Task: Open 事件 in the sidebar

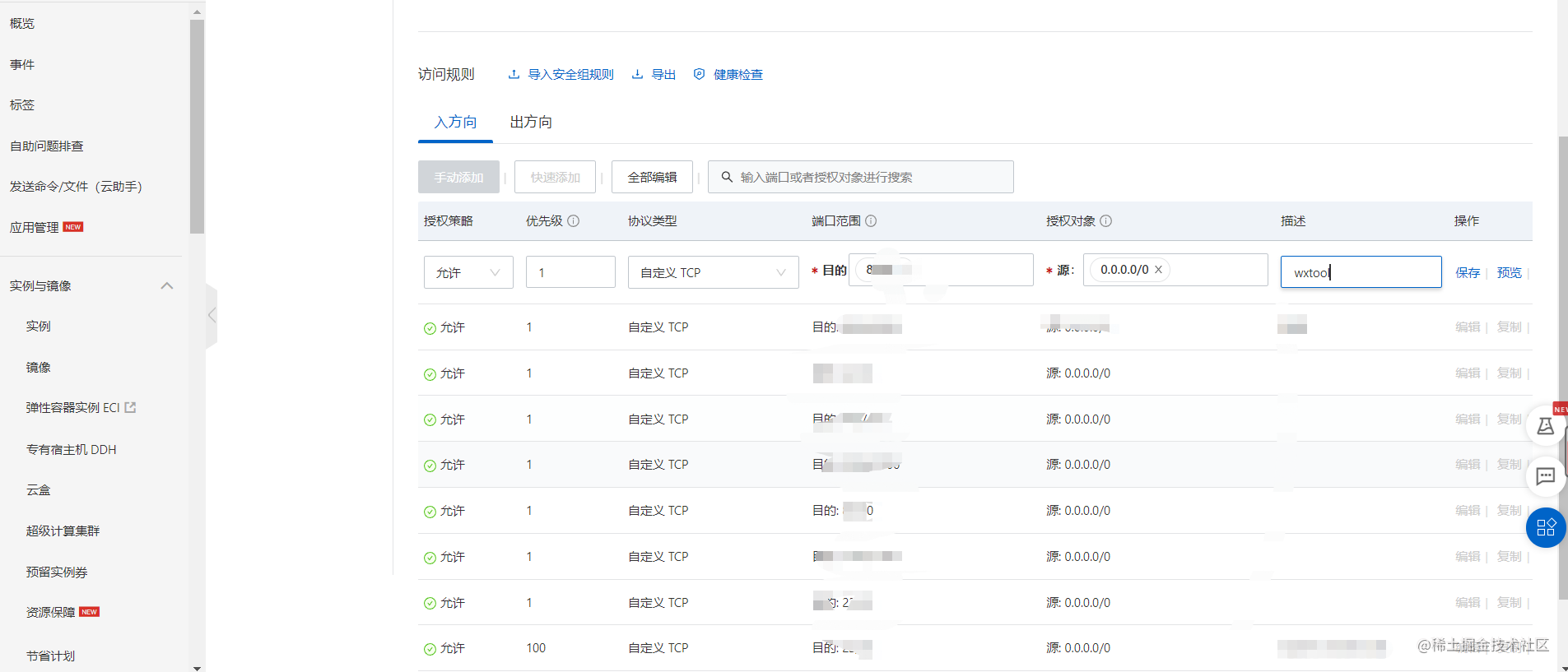Action: point(22,64)
